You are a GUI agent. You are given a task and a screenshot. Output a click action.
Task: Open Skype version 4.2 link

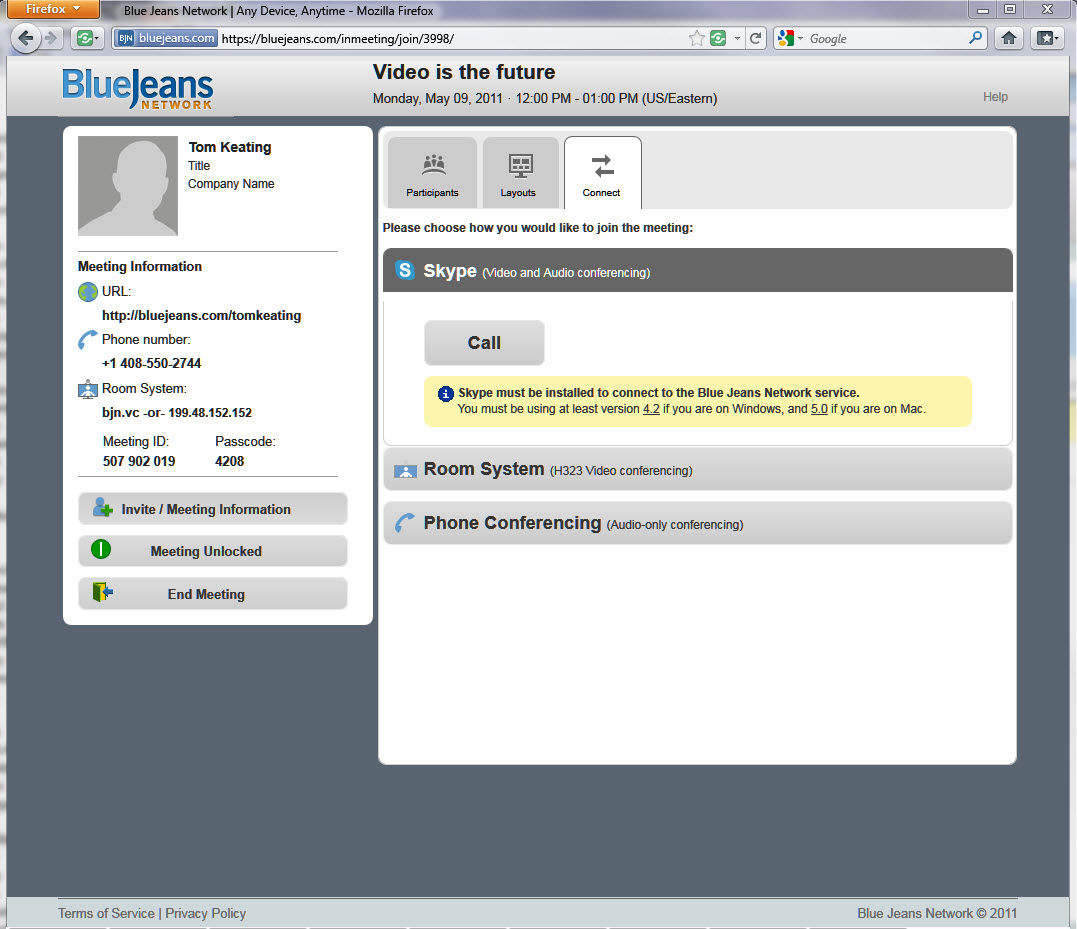pyautogui.click(x=651, y=409)
